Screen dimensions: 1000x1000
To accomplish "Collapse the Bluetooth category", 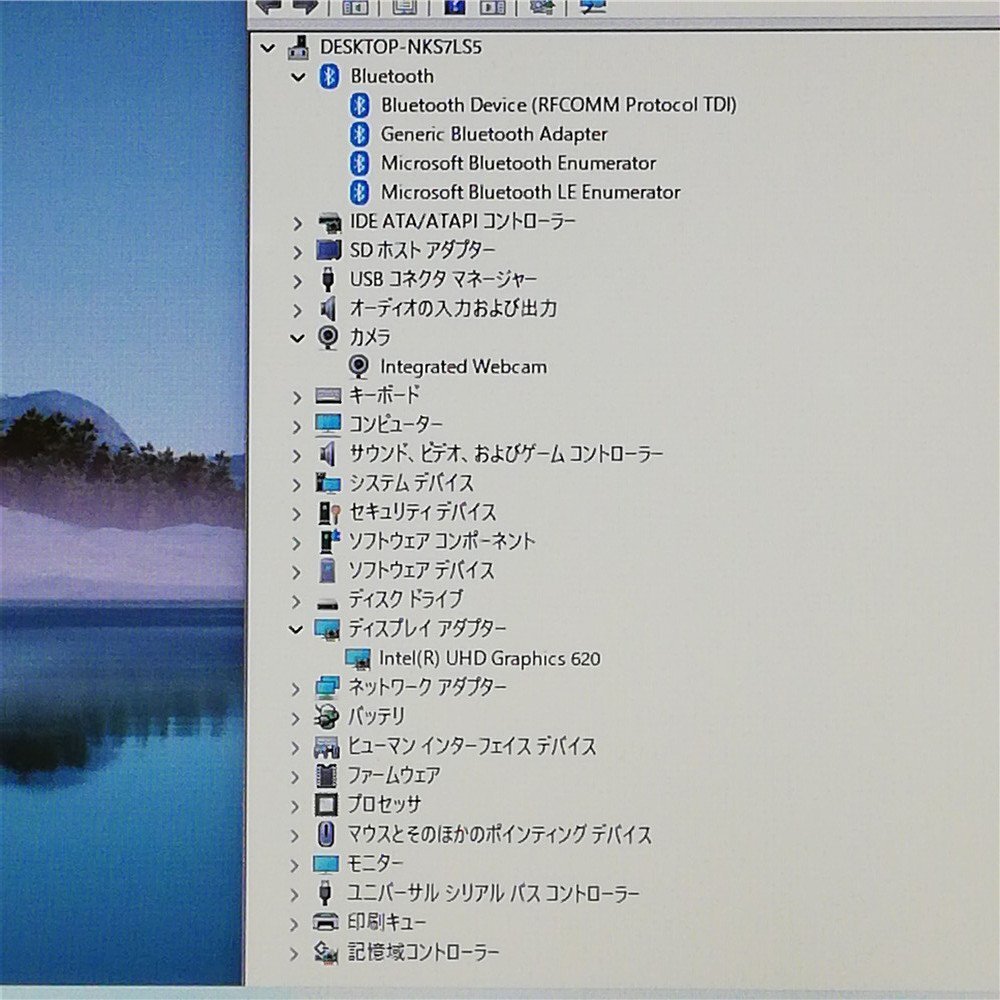I will [x=297, y=77].
